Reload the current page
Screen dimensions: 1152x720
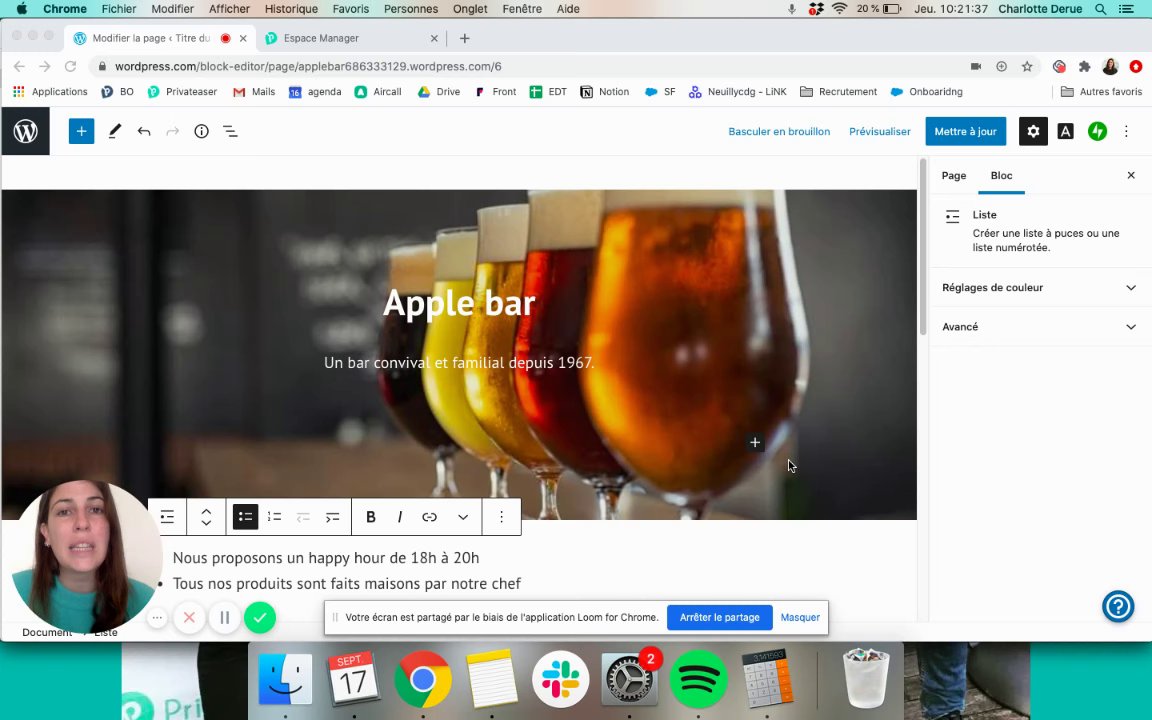point(71,66)
